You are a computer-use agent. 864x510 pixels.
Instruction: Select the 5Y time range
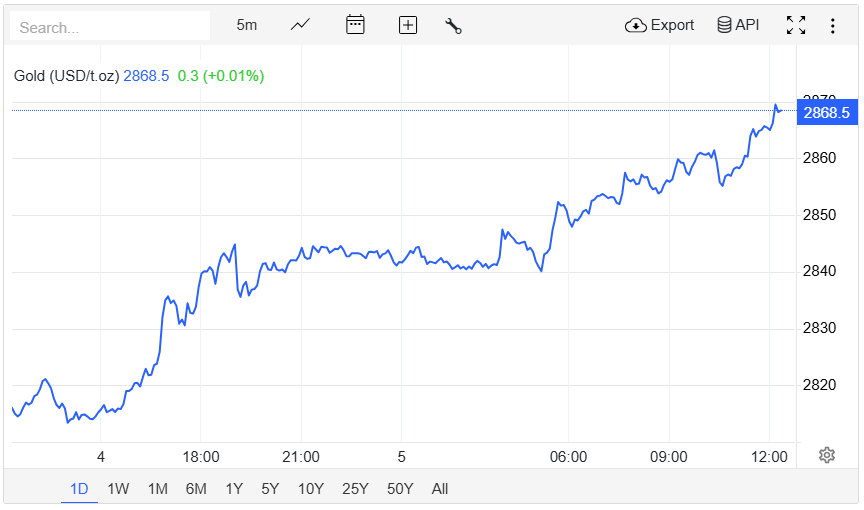pos(270,489)
